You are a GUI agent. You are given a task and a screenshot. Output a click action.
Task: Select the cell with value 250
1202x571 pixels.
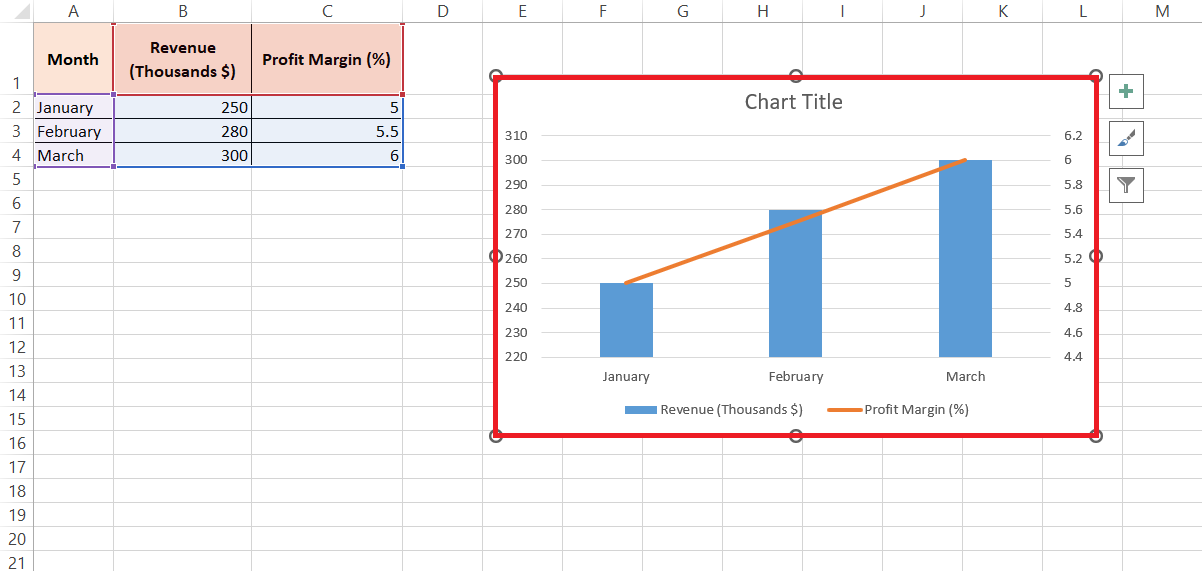[x=183, y=107]
